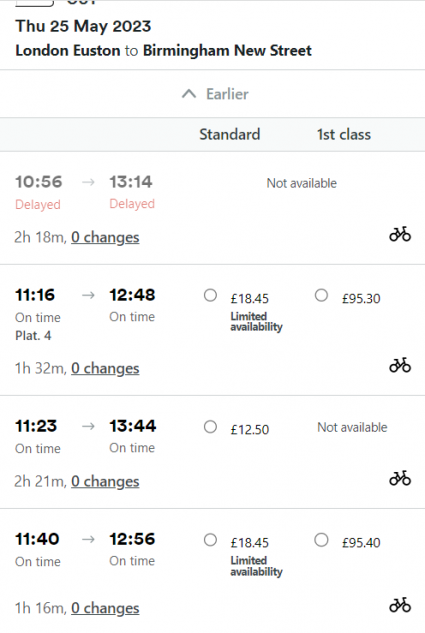Open 0 changes details for 11:16 train

click(x=105, y=369)
